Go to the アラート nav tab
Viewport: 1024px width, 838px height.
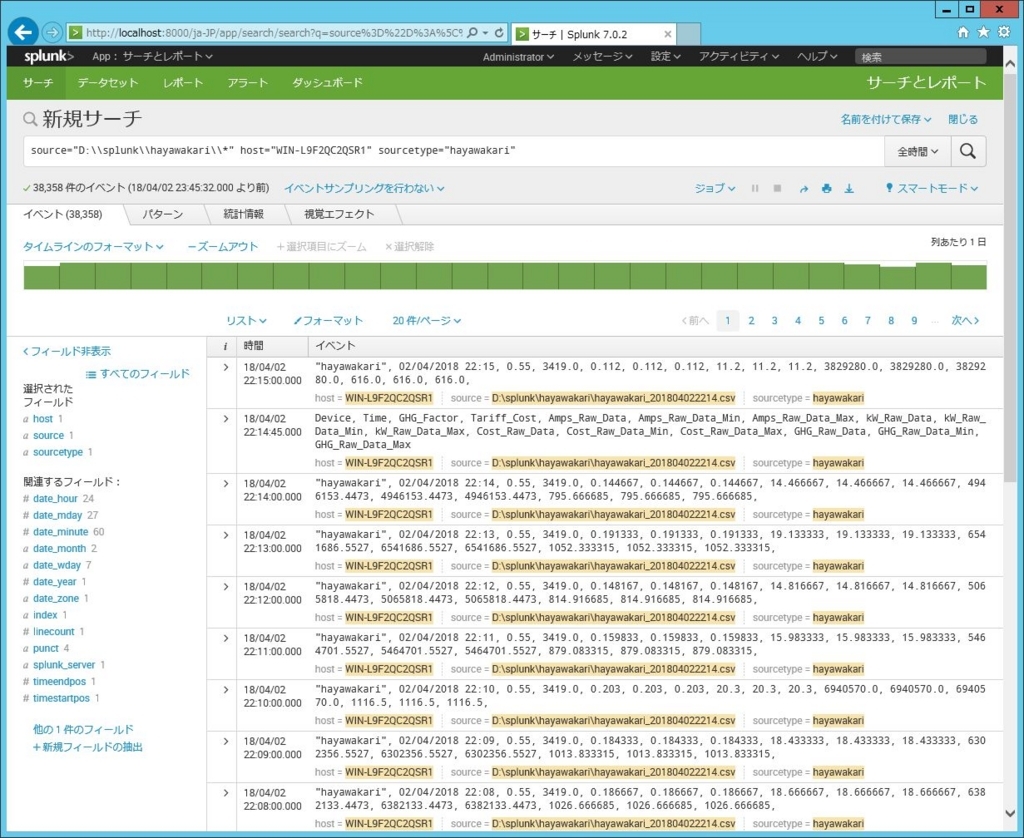click(x=248, y=83)
